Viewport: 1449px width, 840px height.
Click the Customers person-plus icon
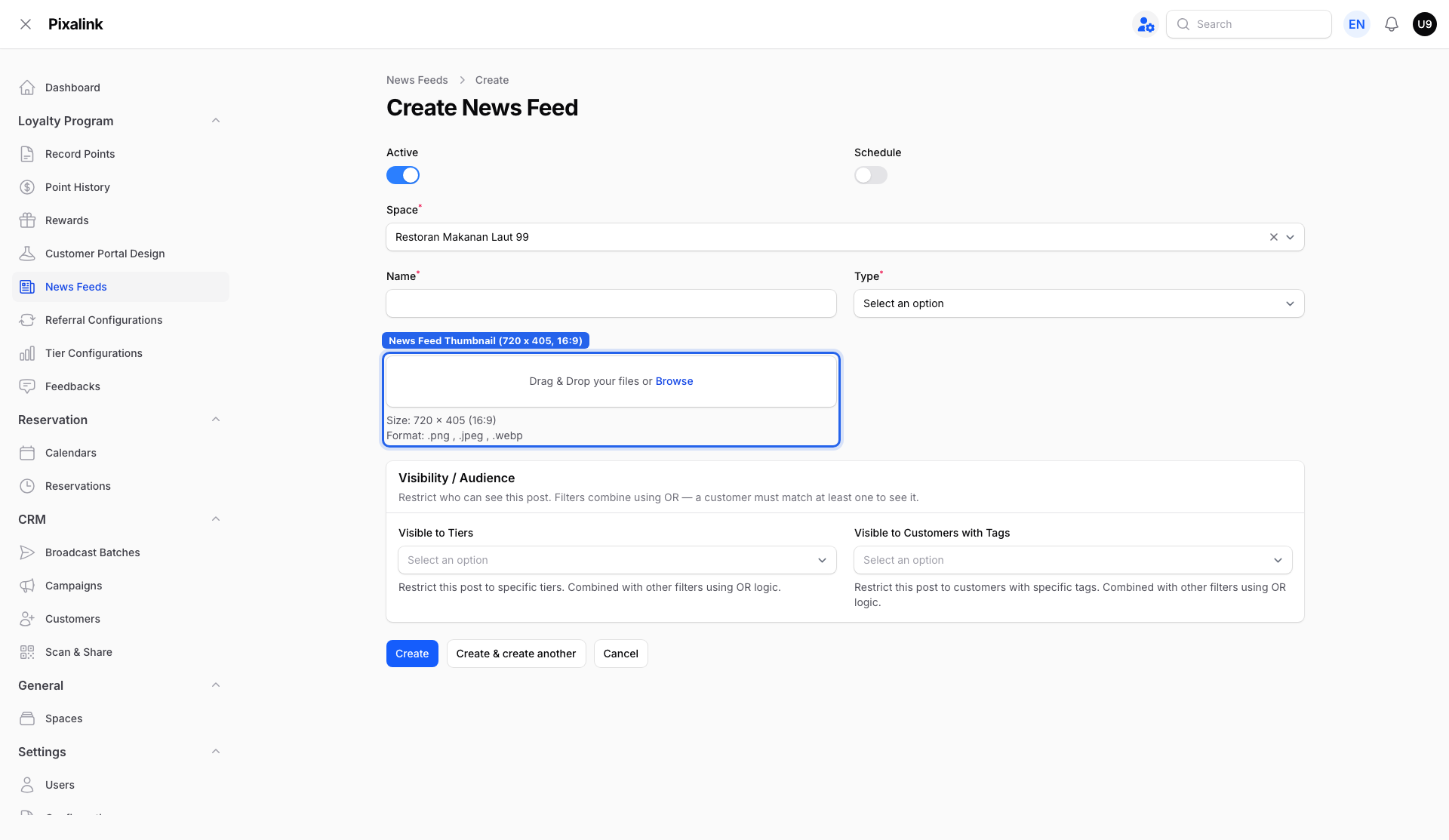[27, 619]
